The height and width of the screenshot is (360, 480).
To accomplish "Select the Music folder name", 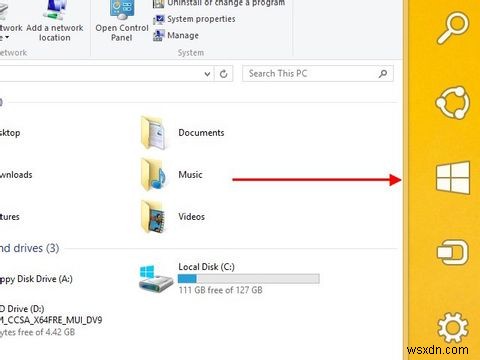I will point(190,175).
